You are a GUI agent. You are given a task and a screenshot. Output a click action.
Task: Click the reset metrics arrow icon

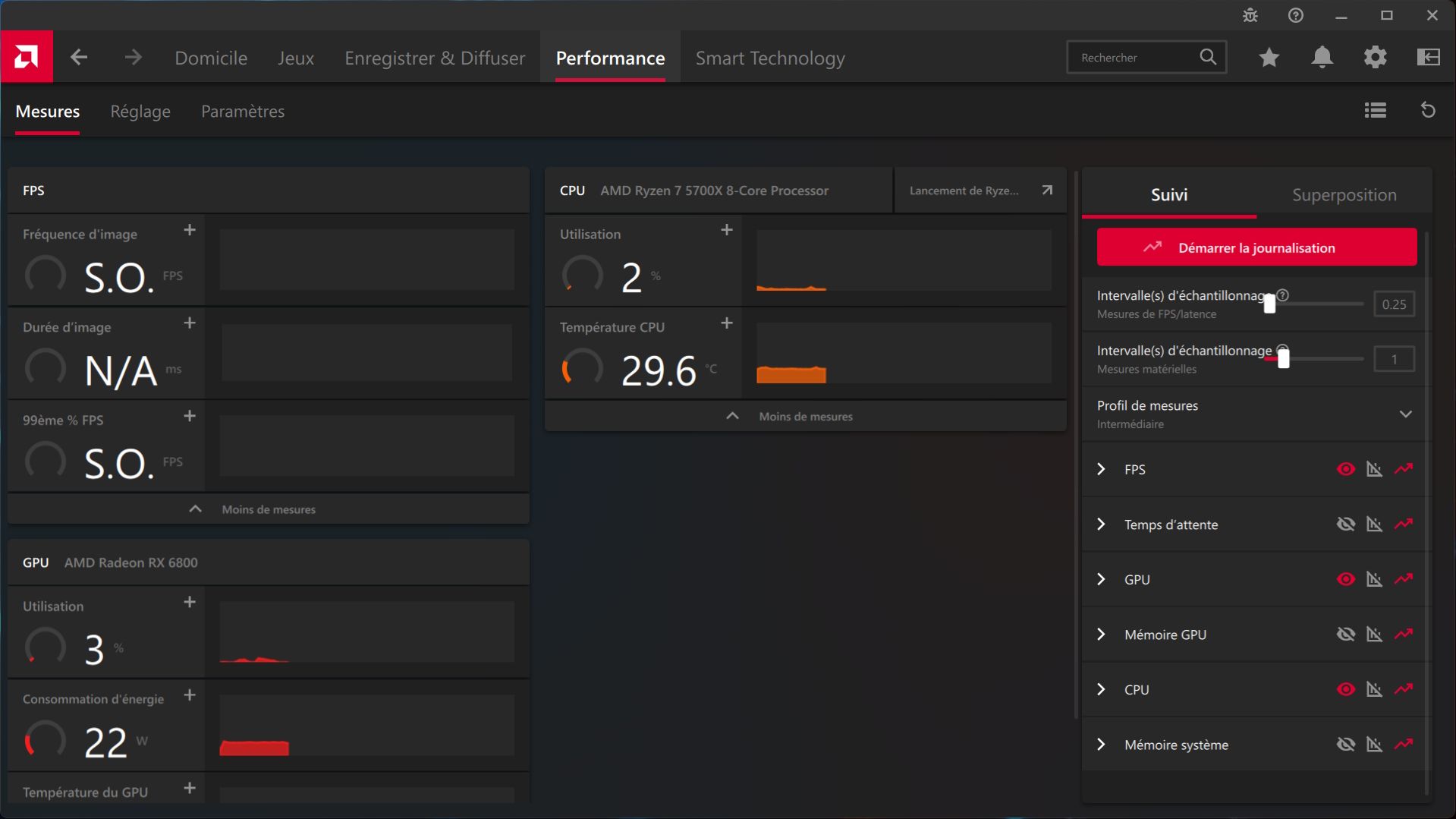pyautogui.click(x=1428, y=111)
